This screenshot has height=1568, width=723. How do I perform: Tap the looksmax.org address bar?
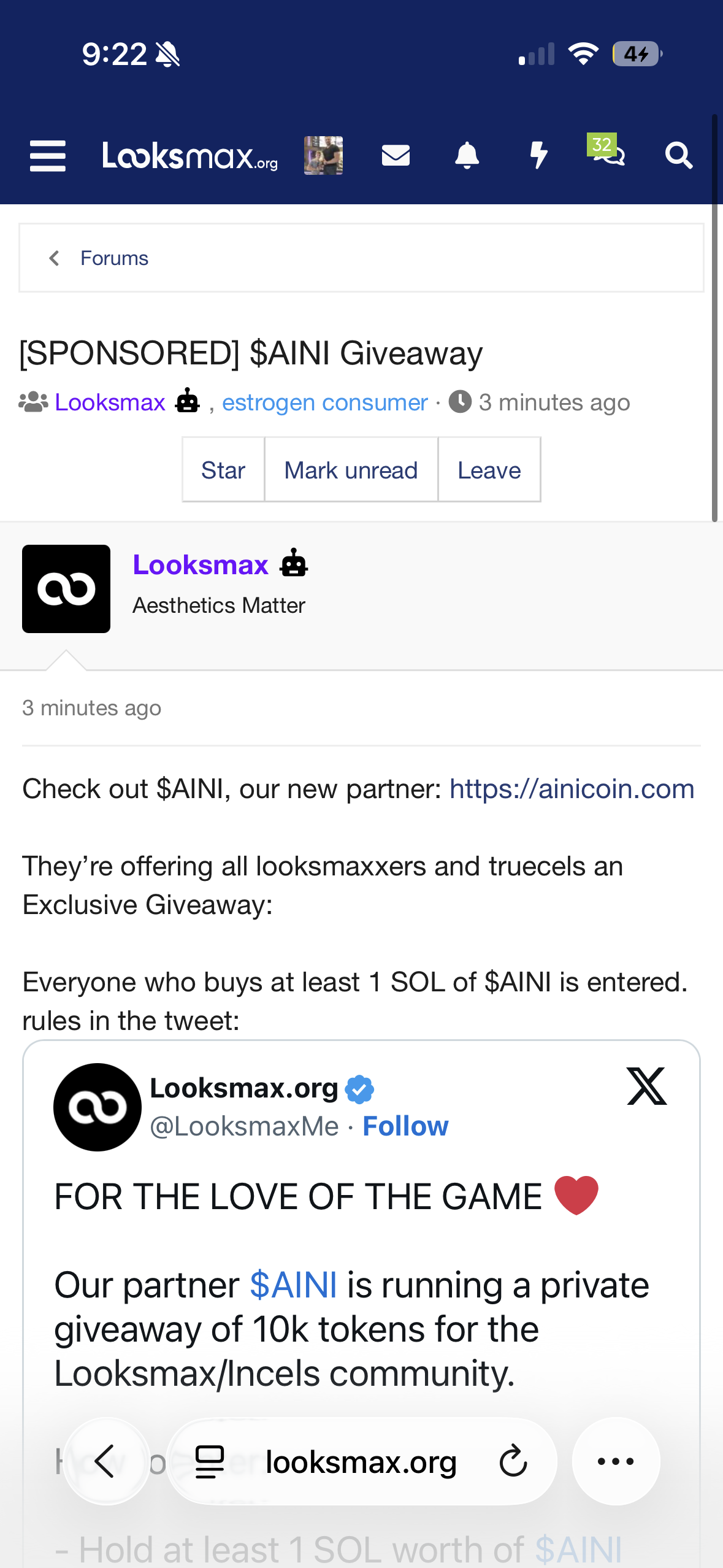pyautogui.click(x=361, y=1462)
